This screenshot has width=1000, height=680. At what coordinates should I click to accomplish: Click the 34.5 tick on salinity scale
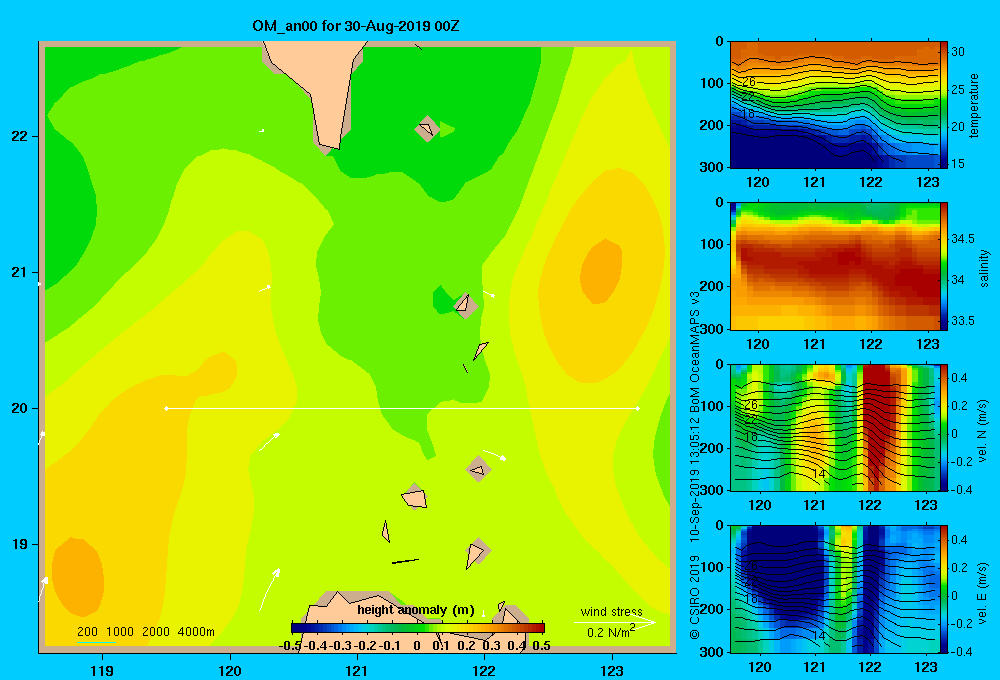(x=962, y=239)
